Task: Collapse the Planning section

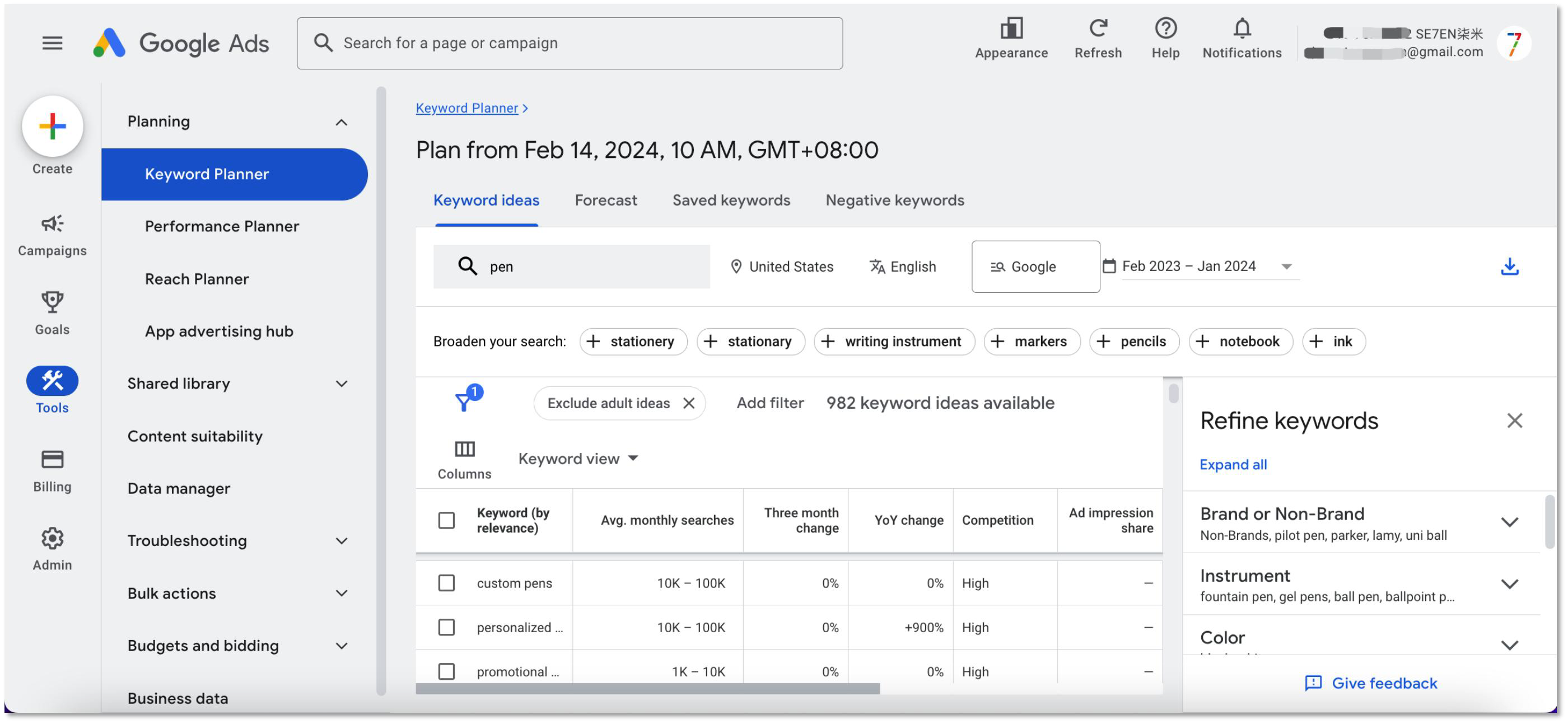Action: [342, 122]
